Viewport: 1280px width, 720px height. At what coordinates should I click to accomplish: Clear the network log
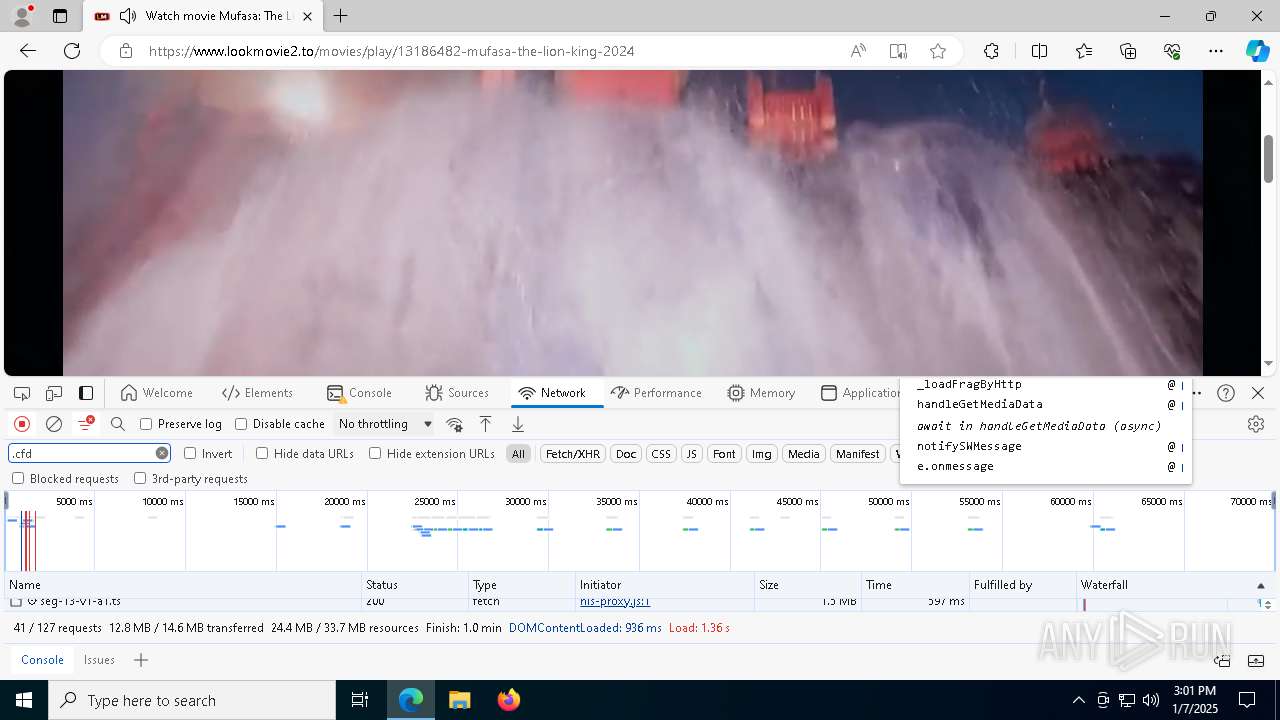tap(54, 424)
